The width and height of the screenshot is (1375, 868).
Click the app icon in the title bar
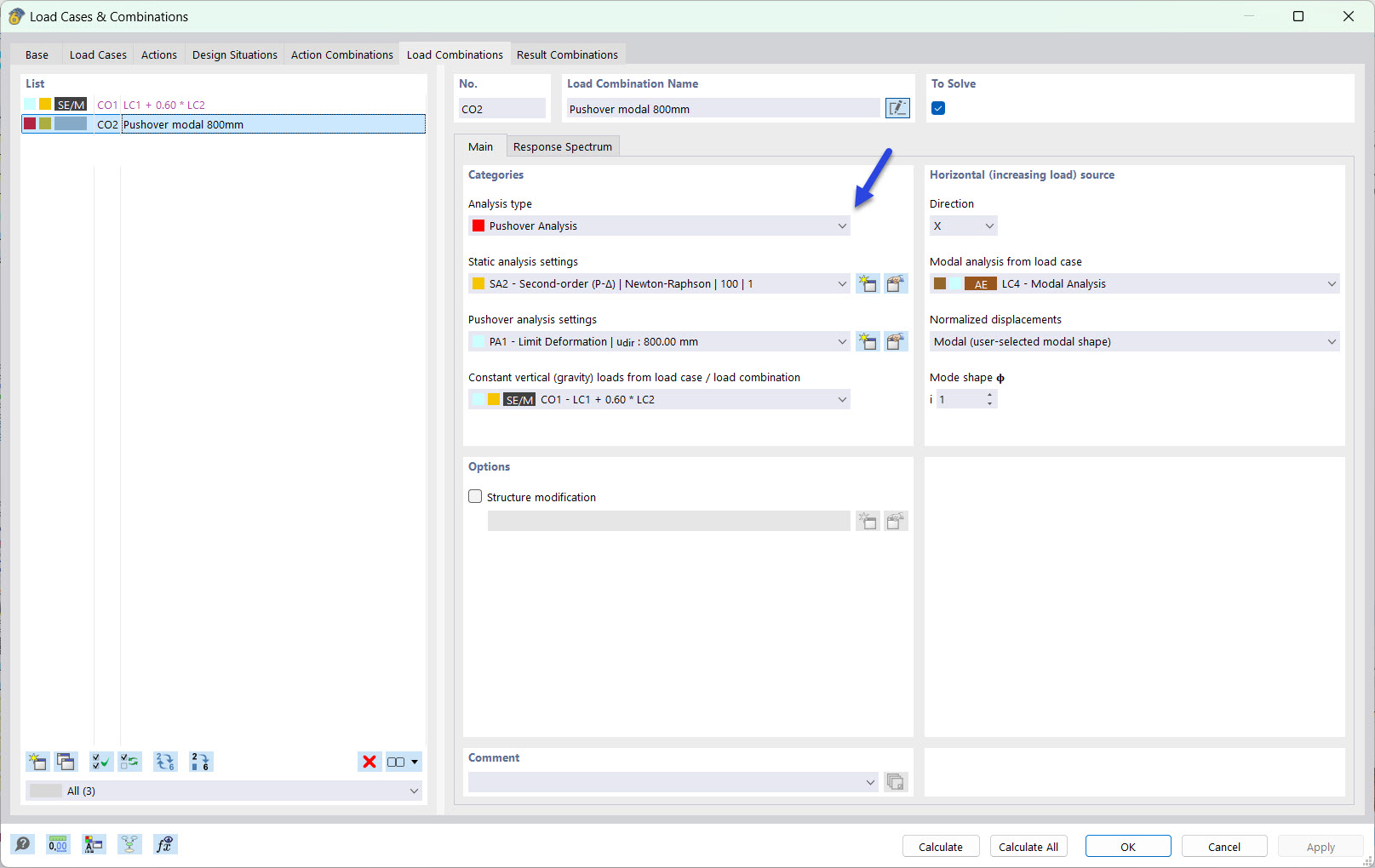(16, 16)
